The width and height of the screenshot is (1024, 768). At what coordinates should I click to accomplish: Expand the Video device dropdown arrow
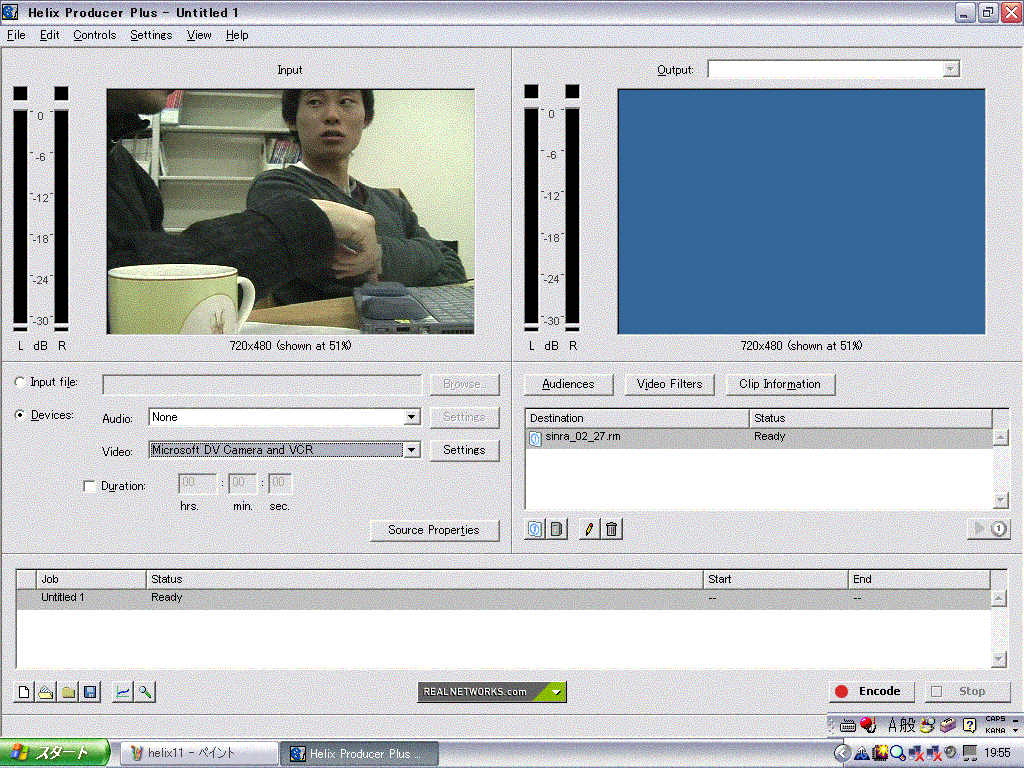coord(411,449)
